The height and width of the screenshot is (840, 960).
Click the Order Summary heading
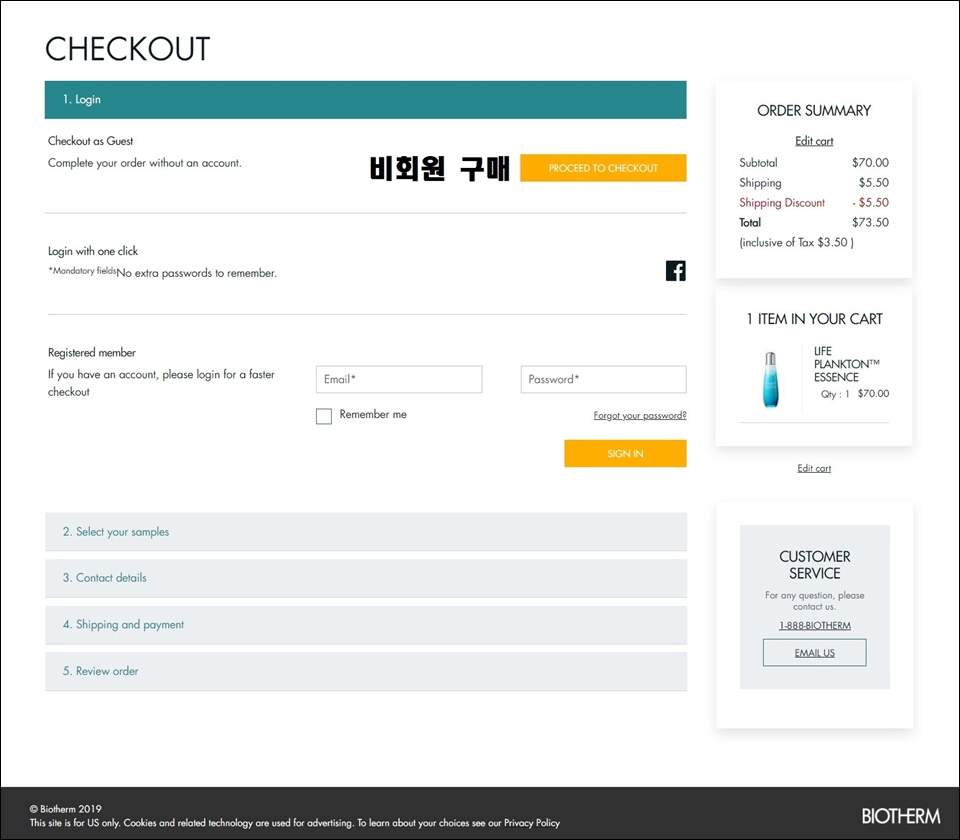click(x=814, y=110)
